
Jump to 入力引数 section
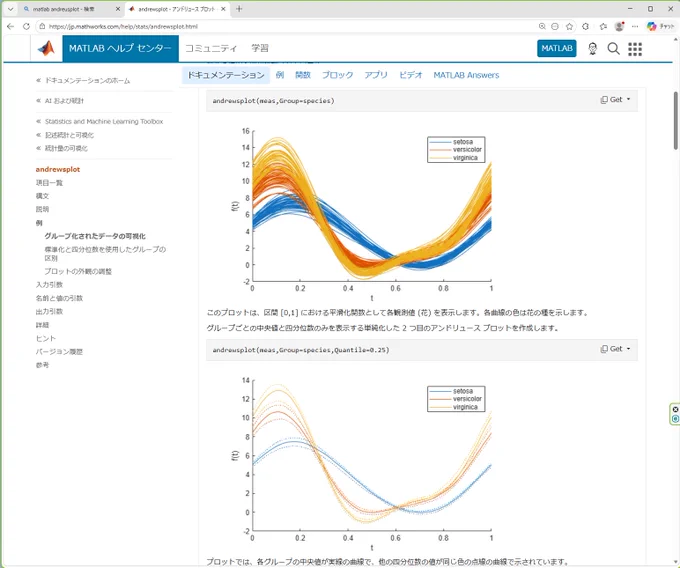(x=49, y=284)
